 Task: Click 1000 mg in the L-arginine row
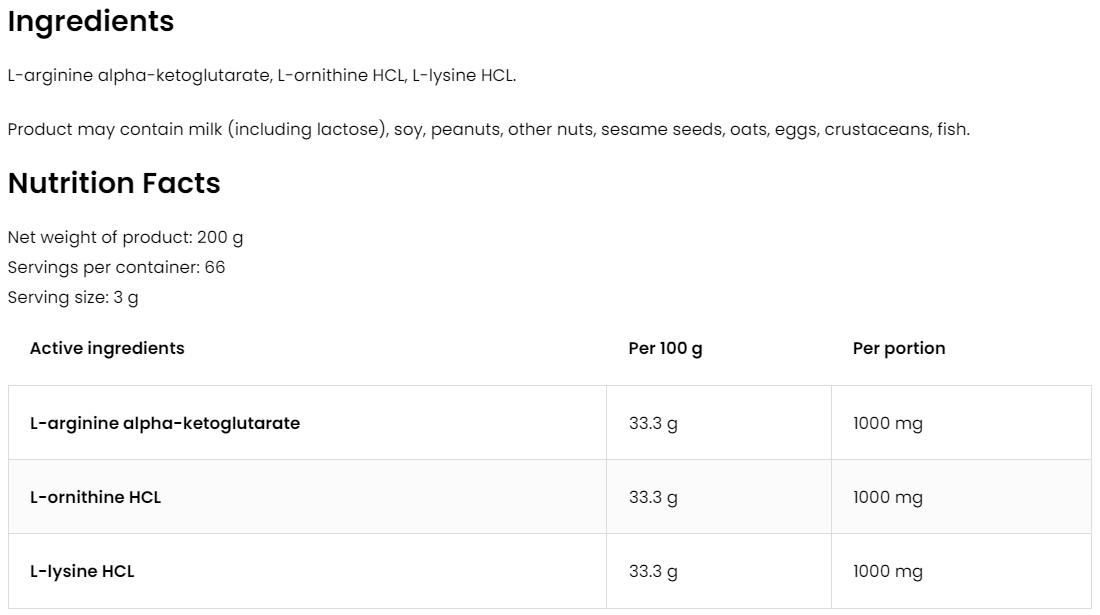coord(887,423)
